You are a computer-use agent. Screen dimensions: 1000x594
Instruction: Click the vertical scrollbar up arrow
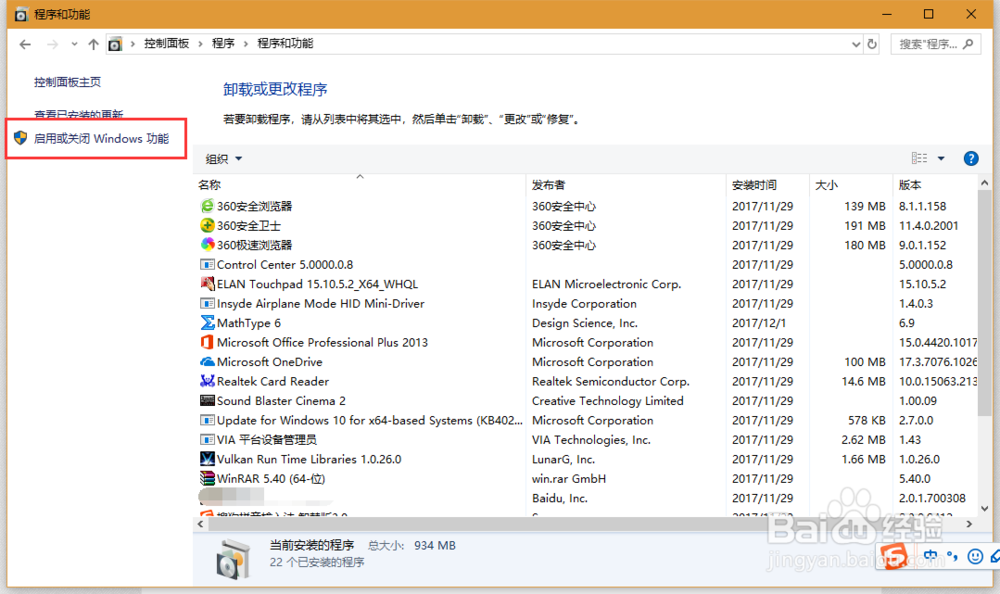984,184
